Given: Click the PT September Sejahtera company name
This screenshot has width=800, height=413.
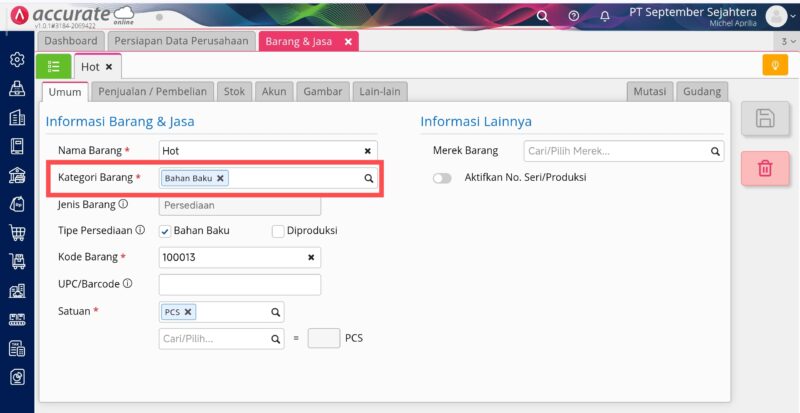Looking at the screenshot, I should coord(693,12).
